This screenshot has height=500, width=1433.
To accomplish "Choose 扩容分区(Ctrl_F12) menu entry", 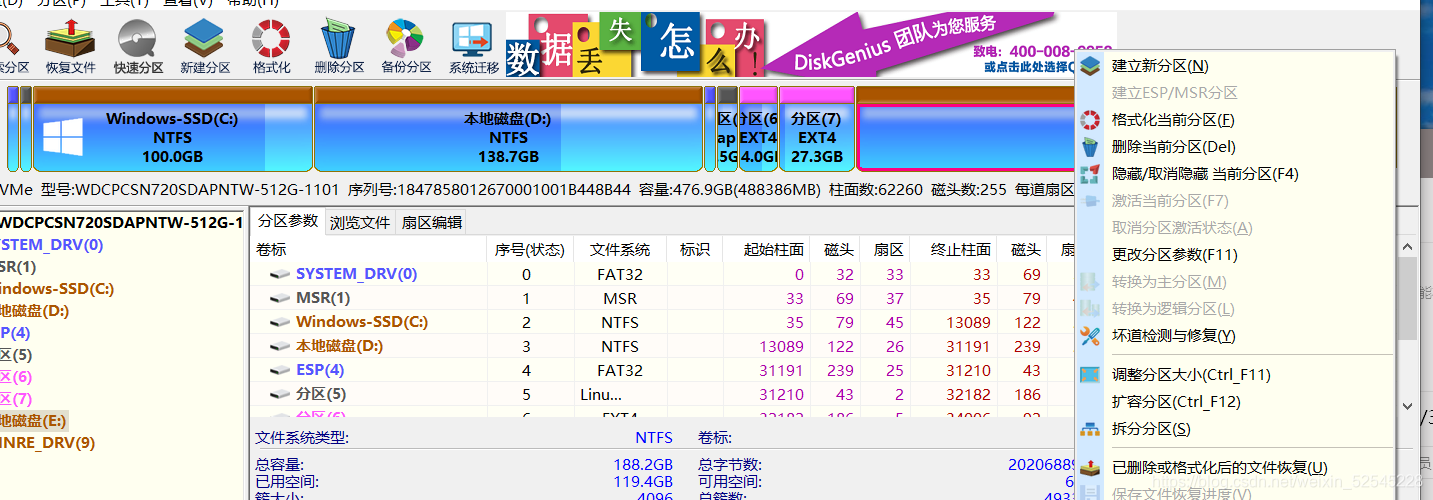I will point(1176,402).
